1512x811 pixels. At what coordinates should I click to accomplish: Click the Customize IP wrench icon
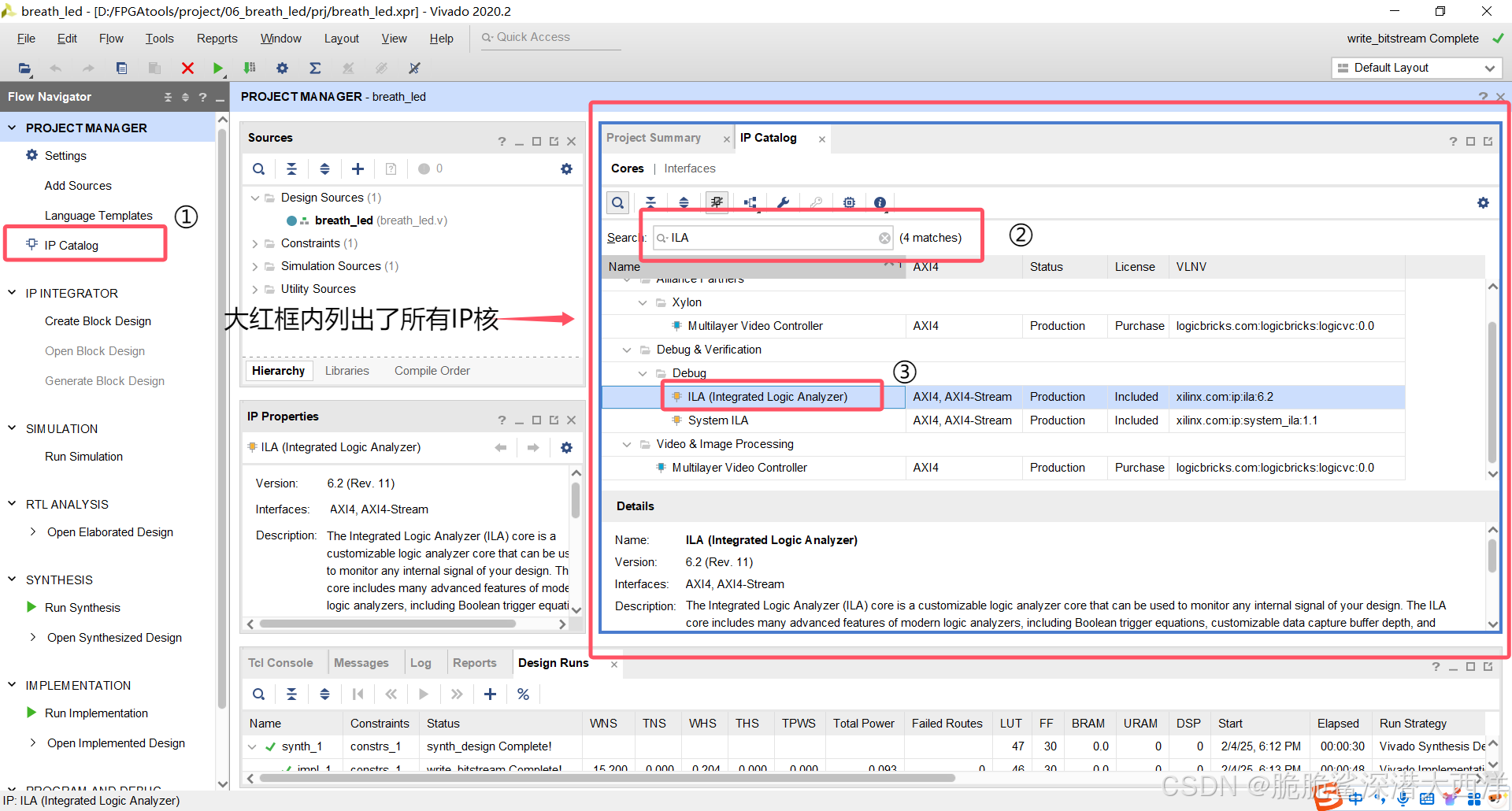pos(783,202)
